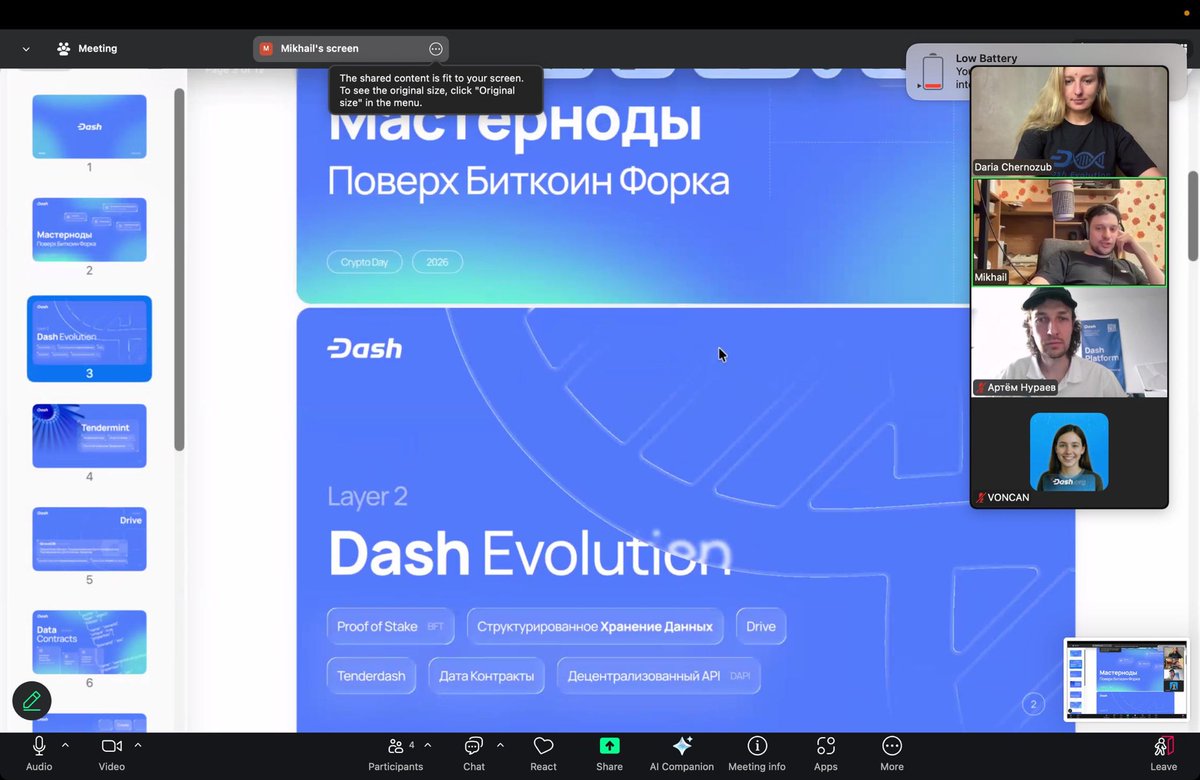Select slide 1 thumbnail with Dash logo
The image size is (1200, 780).
89,126
